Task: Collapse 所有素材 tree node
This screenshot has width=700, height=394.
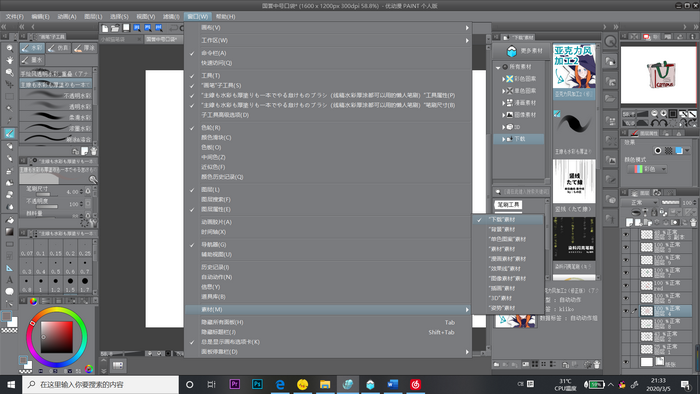Action: (x=498, y=67)
